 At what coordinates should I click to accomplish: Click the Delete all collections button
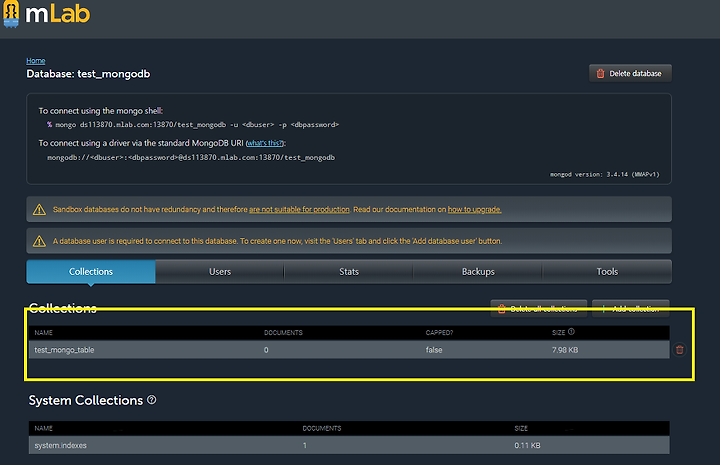click(x=539, y=308)
